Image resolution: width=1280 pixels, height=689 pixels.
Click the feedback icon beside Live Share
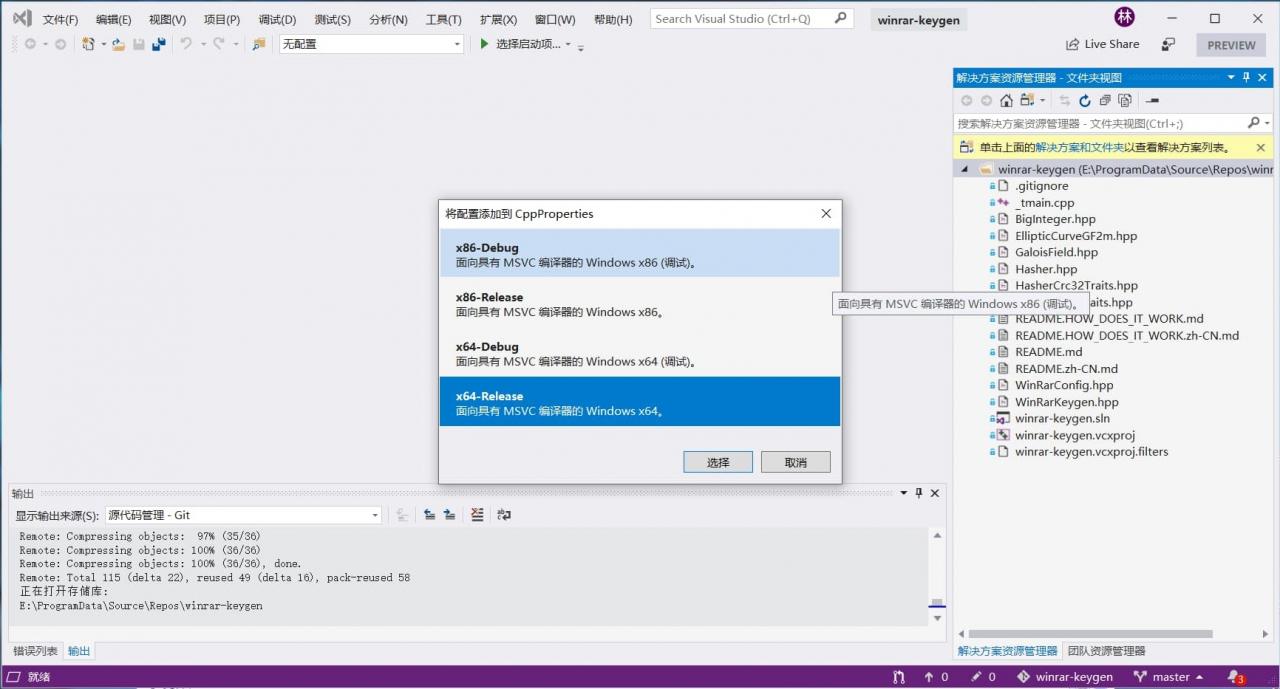coord(1168,44)
